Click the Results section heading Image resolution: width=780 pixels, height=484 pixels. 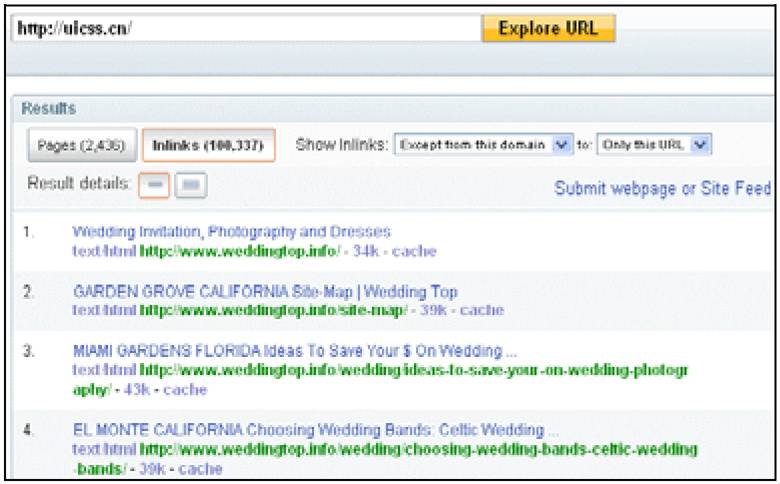click(x=49, y=108)
